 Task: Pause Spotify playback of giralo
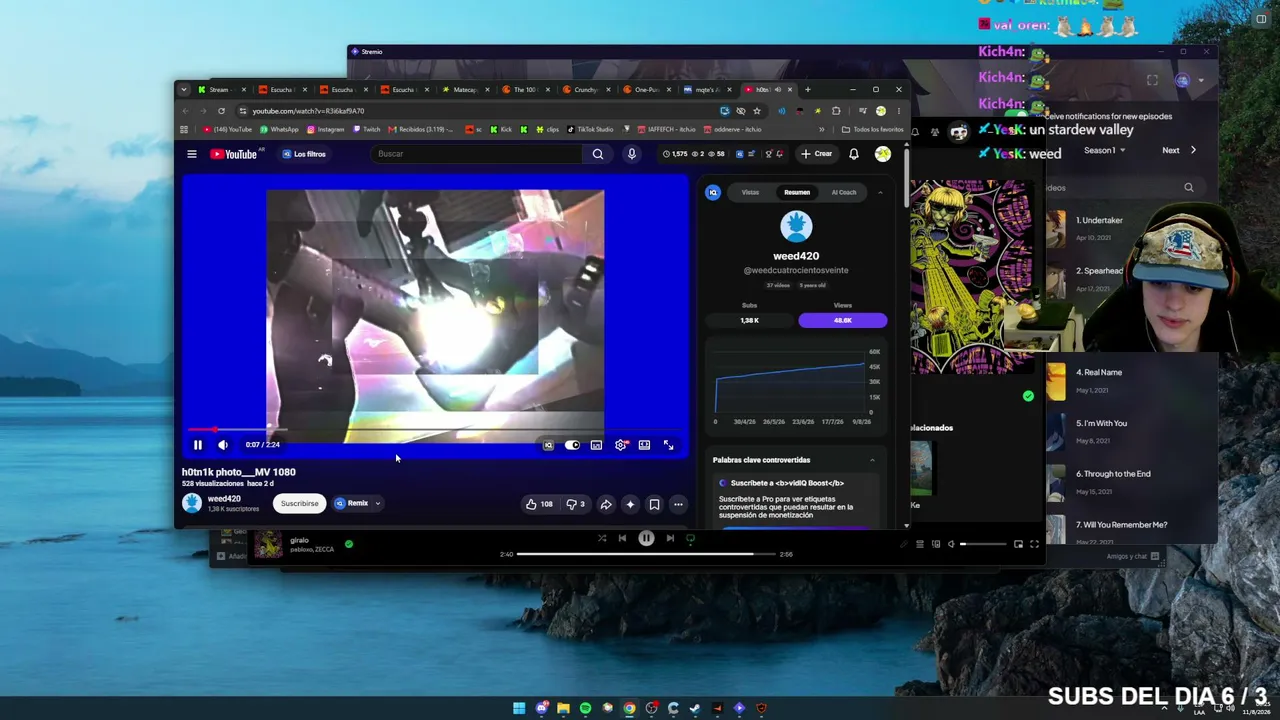coord(646,538)
